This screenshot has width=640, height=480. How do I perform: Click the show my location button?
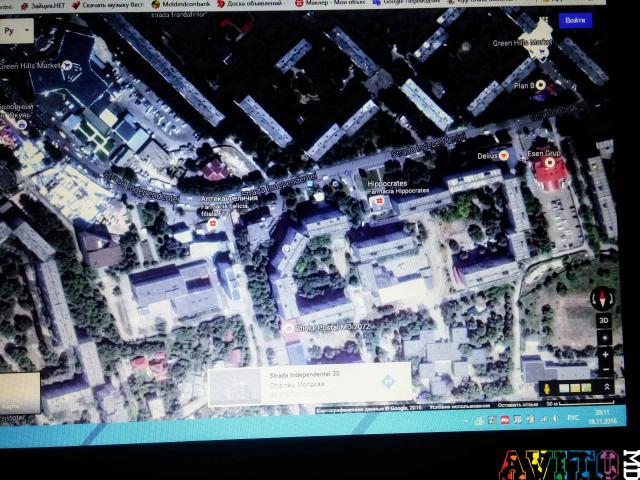604,336
